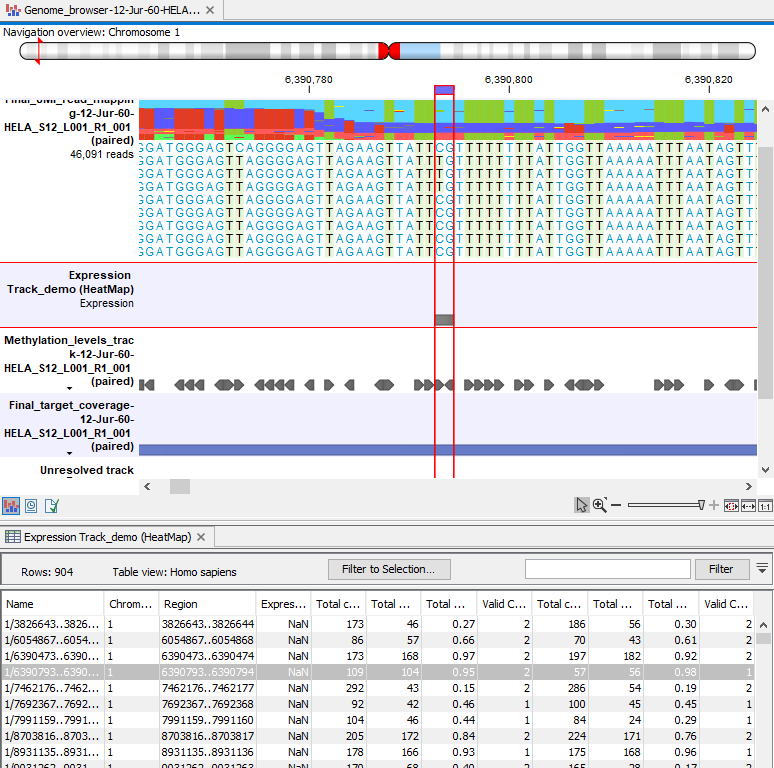The image size is (774, 768).
Task: Click the zoom to 1:1 icon
Action: pos(765,505)
